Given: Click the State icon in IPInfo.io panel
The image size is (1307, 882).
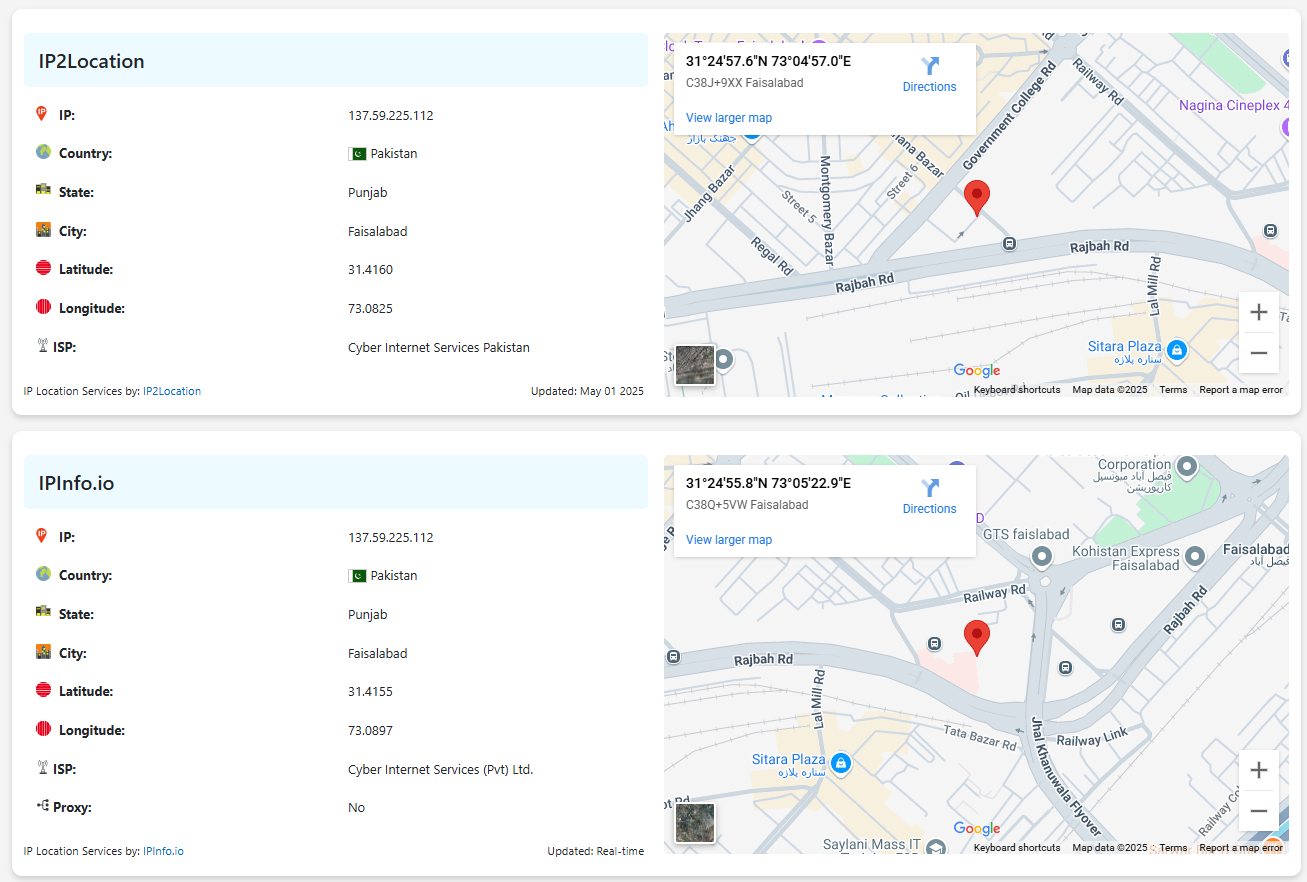Looking at the screenshot, I should point(43,612).
